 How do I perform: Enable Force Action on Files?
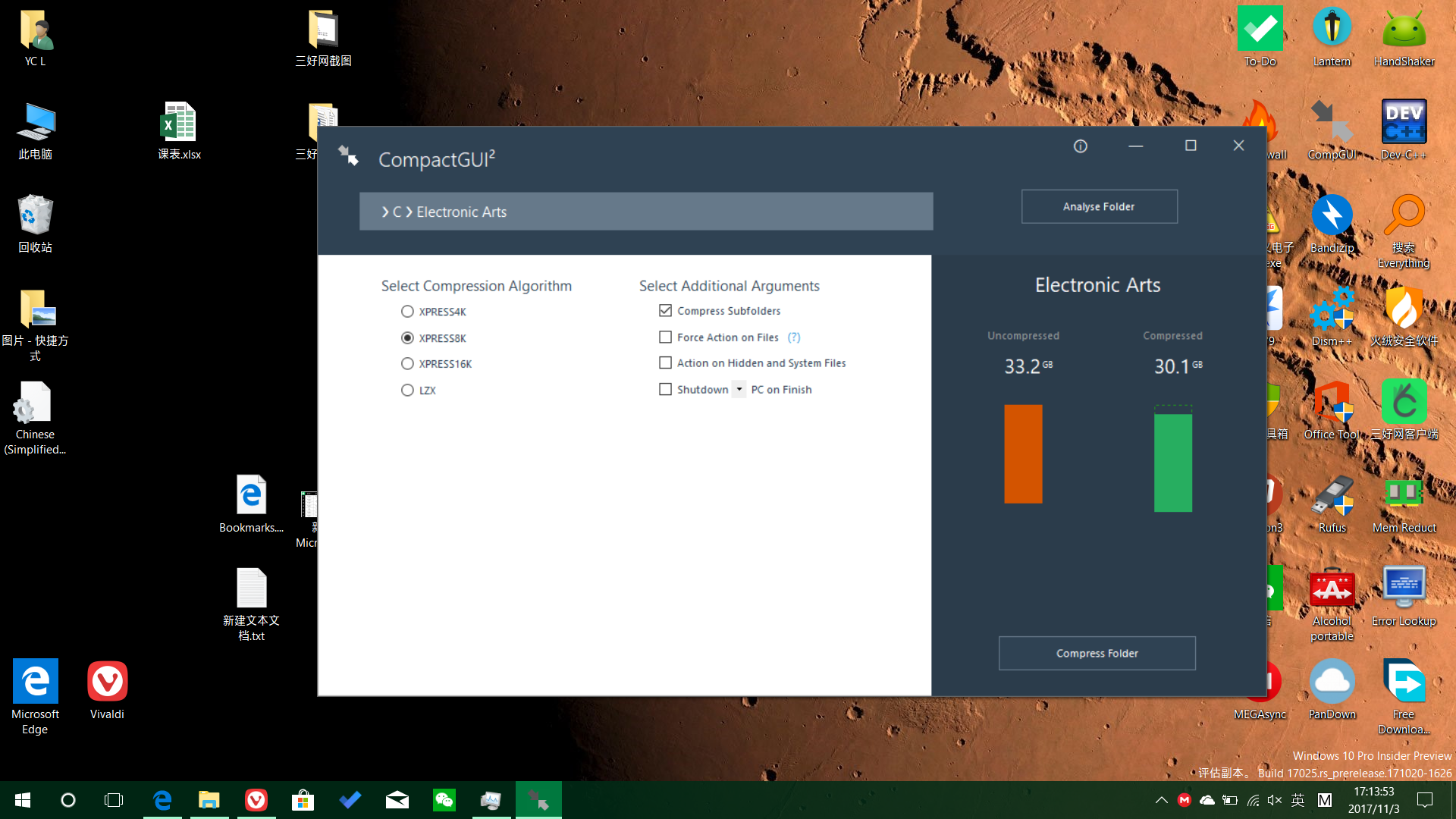(665, 337)
